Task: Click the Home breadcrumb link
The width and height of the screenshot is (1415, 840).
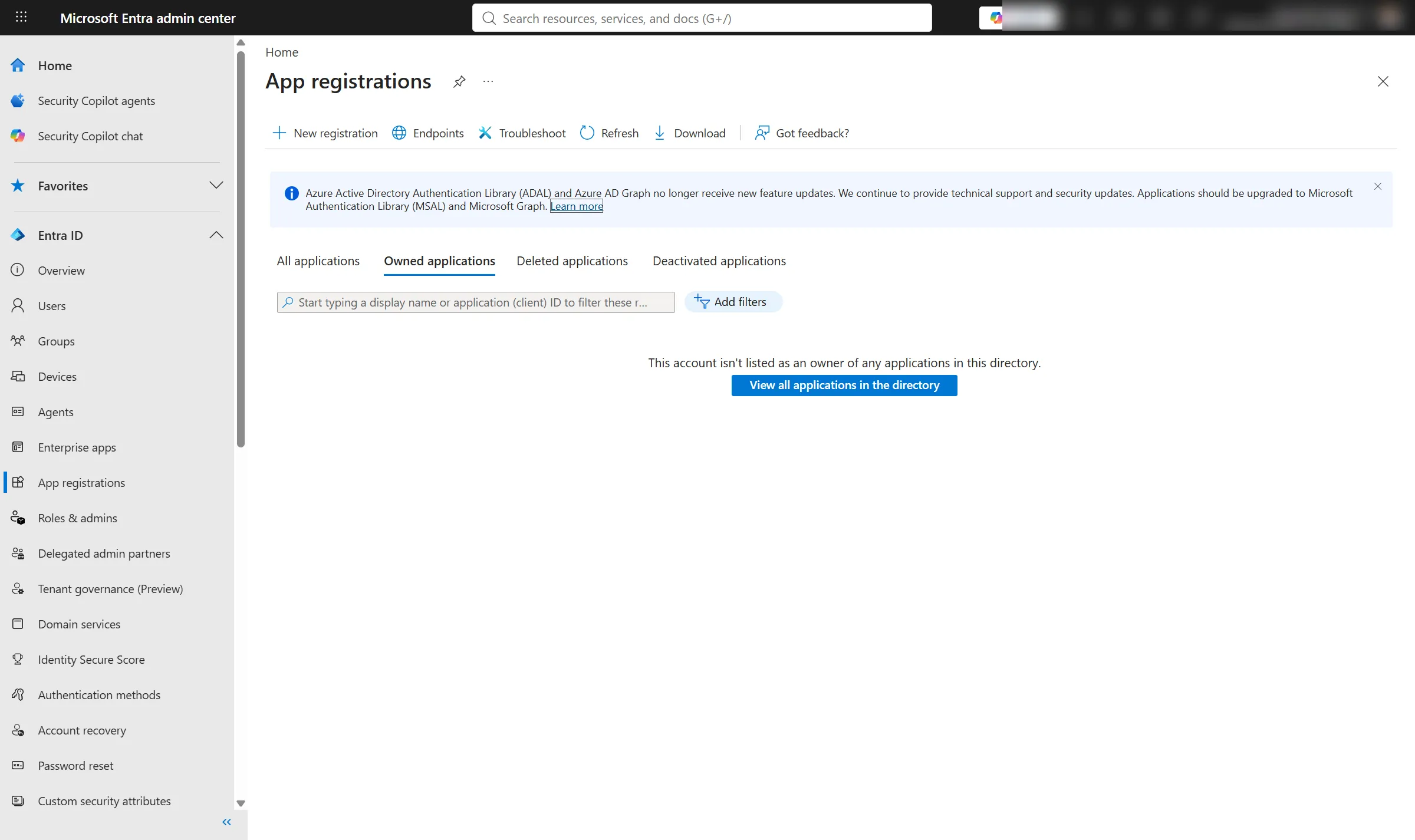Action: [x=282, y=52]
